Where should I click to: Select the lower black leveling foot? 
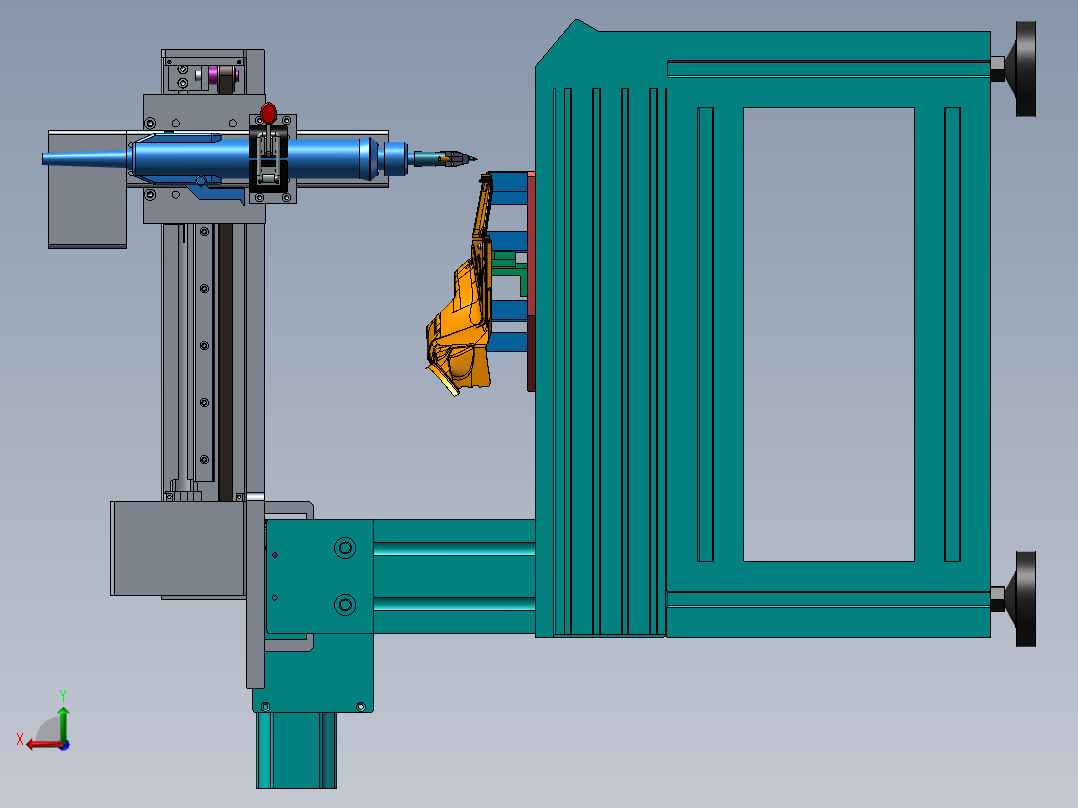[x=1025, y=599]
